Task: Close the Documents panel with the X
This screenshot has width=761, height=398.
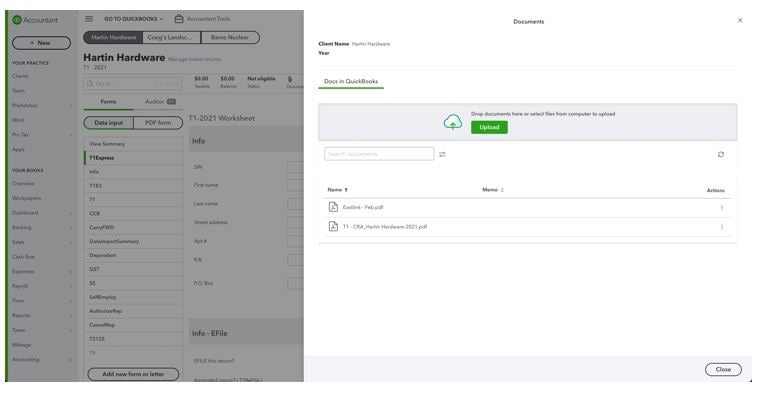Action: coord(740,20)
